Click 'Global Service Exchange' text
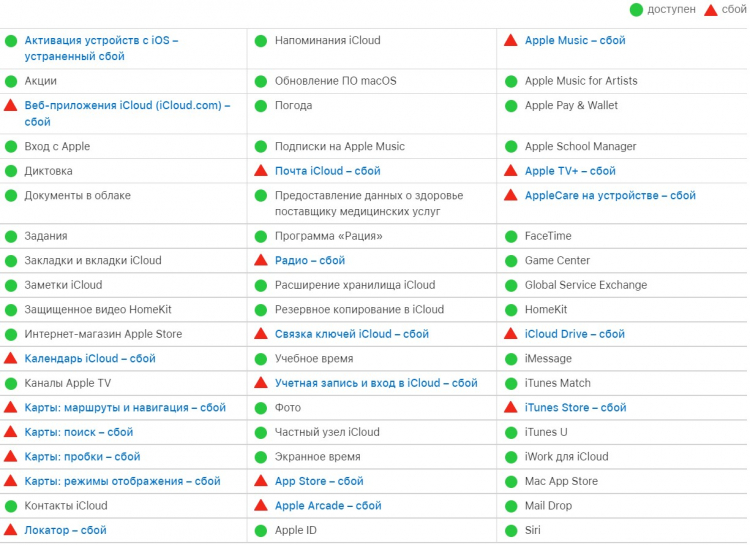This screenshot has width=750, height=545. 585,285
